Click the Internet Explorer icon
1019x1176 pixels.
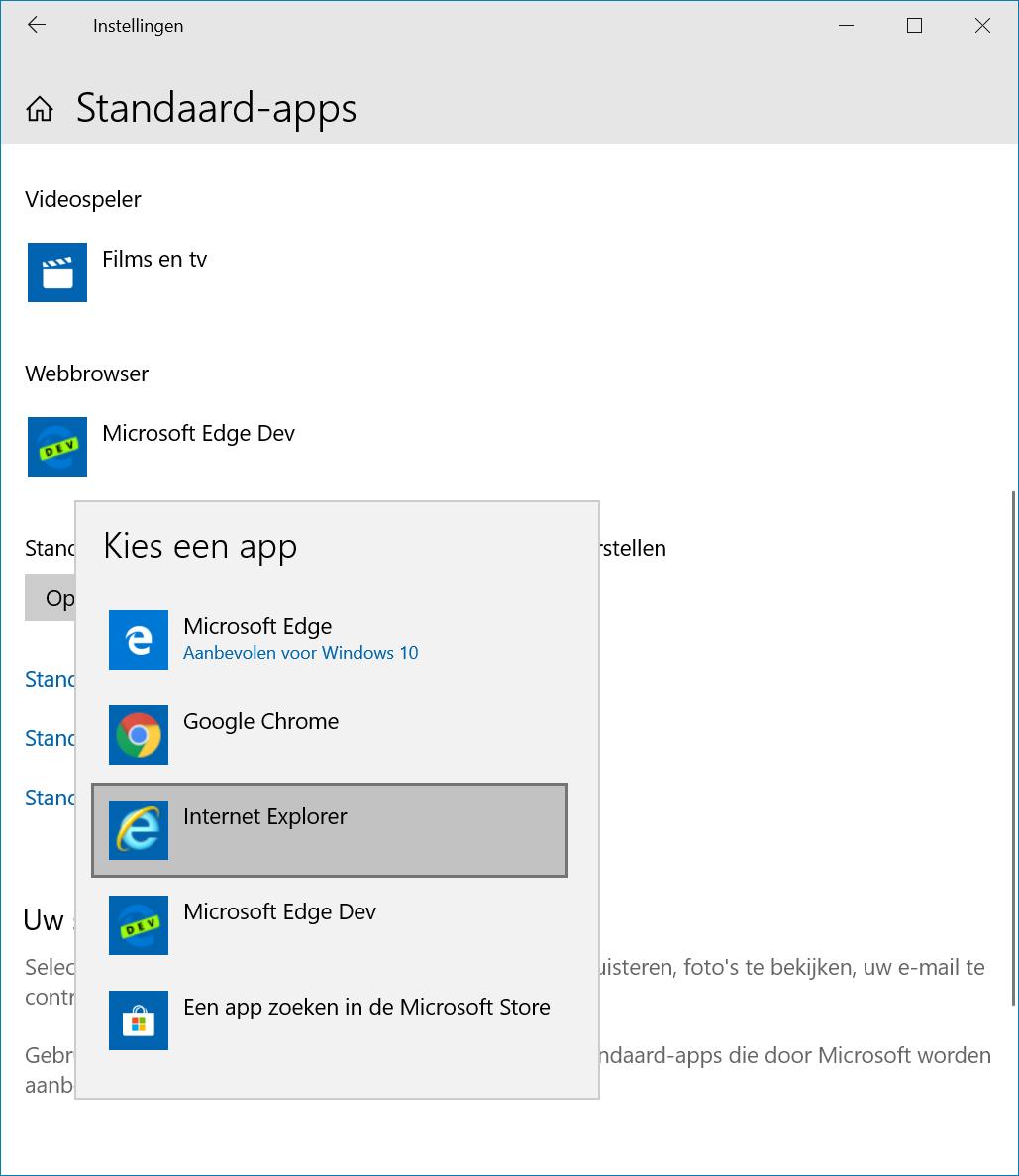coord(139,830)
